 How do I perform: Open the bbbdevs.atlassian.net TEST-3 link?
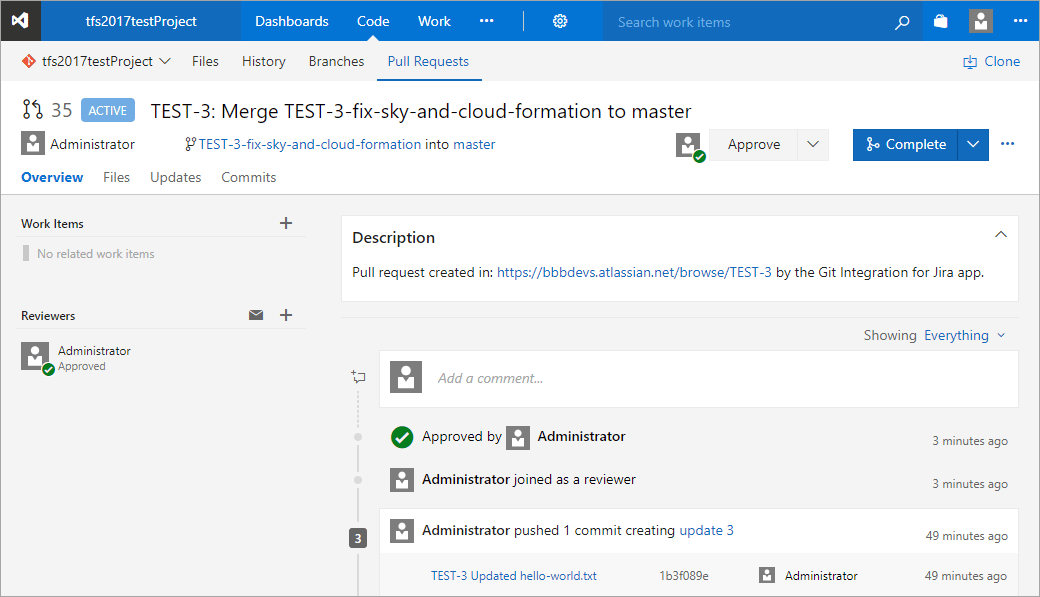[634, 273]
